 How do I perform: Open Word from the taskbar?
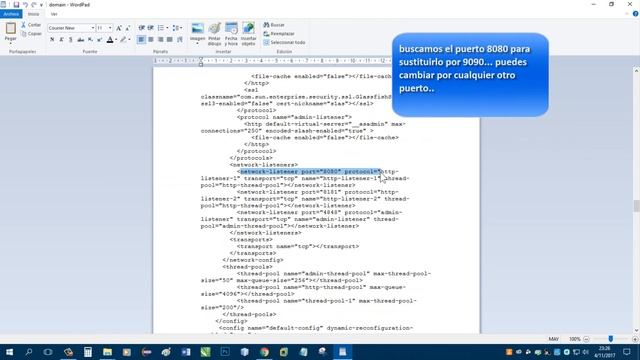tap(186, 352)
